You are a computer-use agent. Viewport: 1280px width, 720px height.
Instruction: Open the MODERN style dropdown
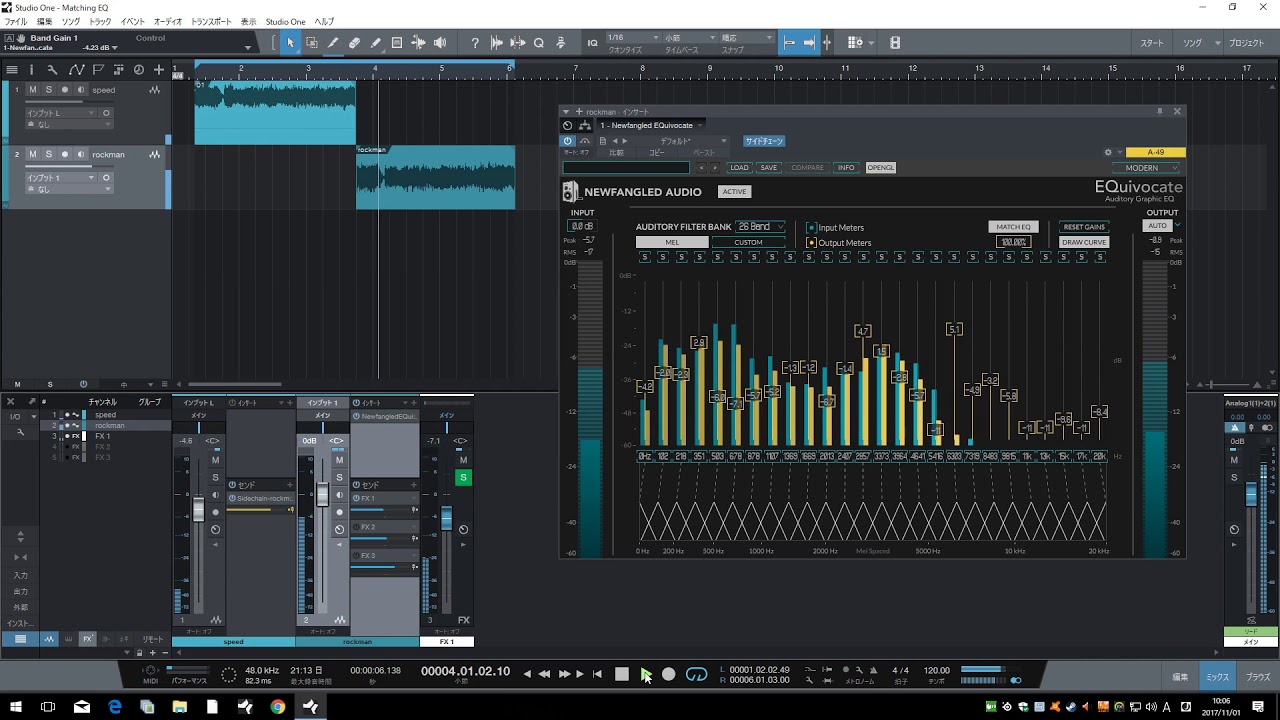(1147, 168)
